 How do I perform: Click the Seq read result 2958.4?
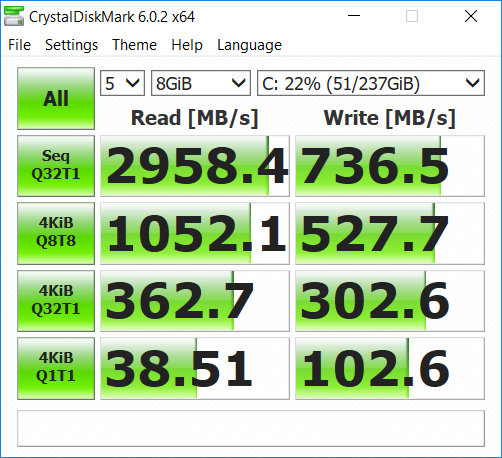coord(195,166)
